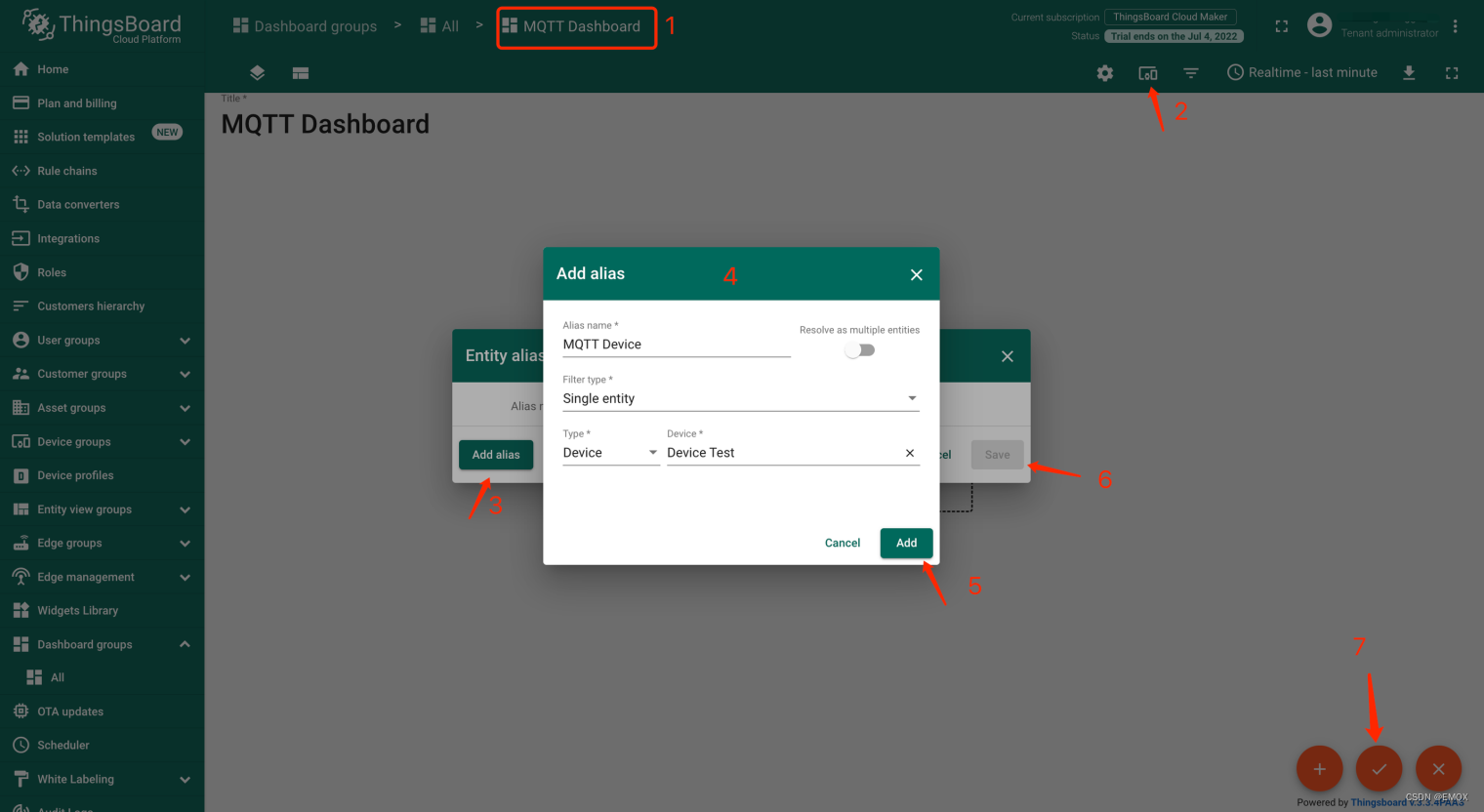Go to All breadcrumb
The height and width of the screenshot is (812, 1484).
point(439,26)
